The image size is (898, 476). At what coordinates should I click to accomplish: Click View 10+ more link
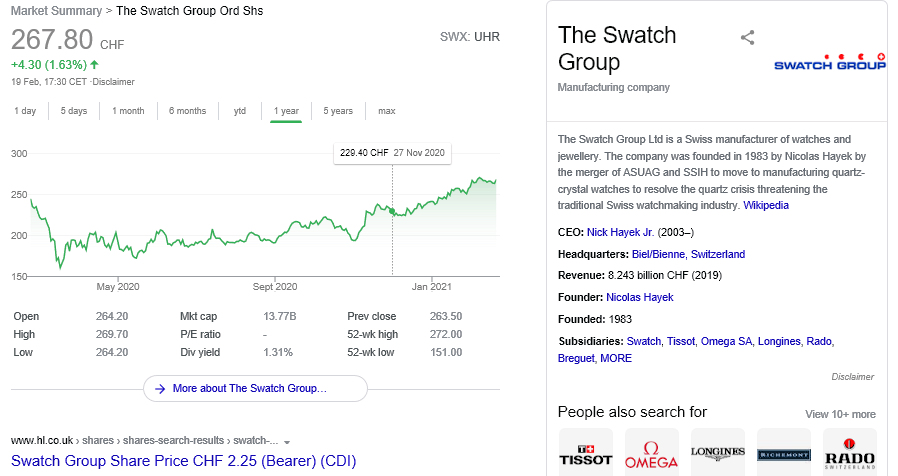coord(840,414)
